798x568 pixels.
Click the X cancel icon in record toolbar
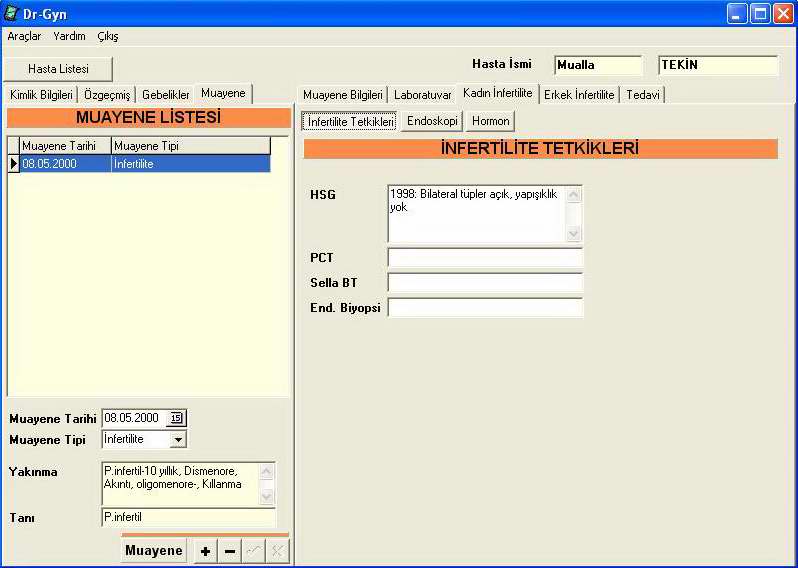point(277,551)
